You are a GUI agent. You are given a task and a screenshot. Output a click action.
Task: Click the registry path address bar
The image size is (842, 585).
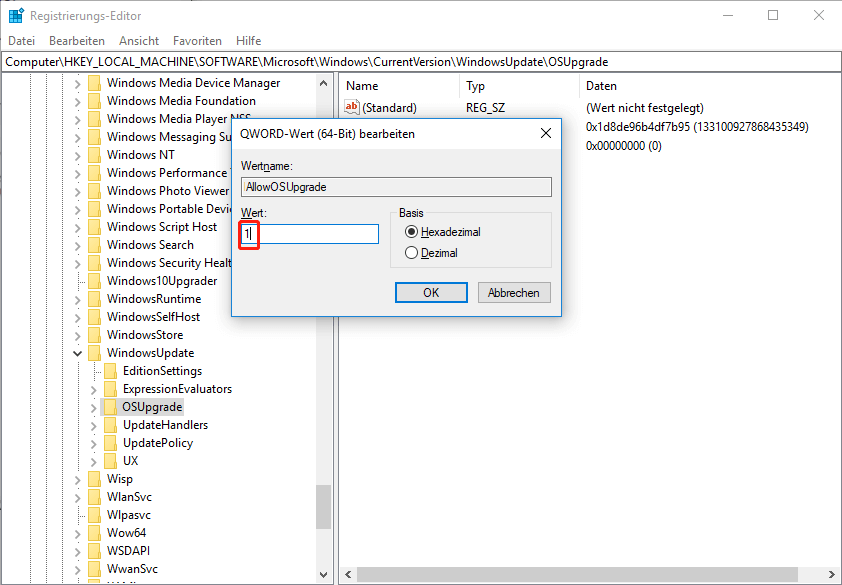coord(421,62)
